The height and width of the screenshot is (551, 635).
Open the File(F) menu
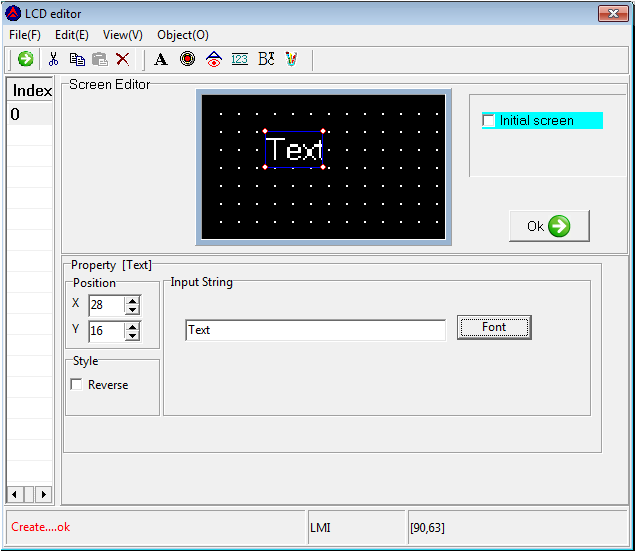pos(25,35)
